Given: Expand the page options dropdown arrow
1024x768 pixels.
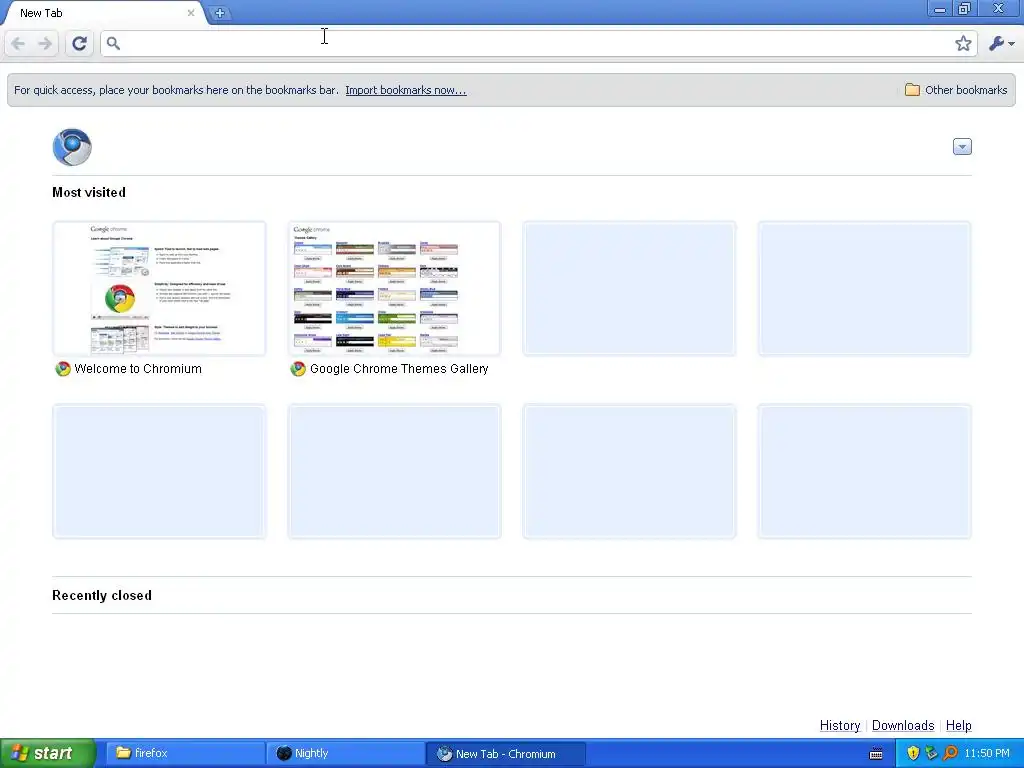Looking at the screenshot, I should [x=962, y=147].
